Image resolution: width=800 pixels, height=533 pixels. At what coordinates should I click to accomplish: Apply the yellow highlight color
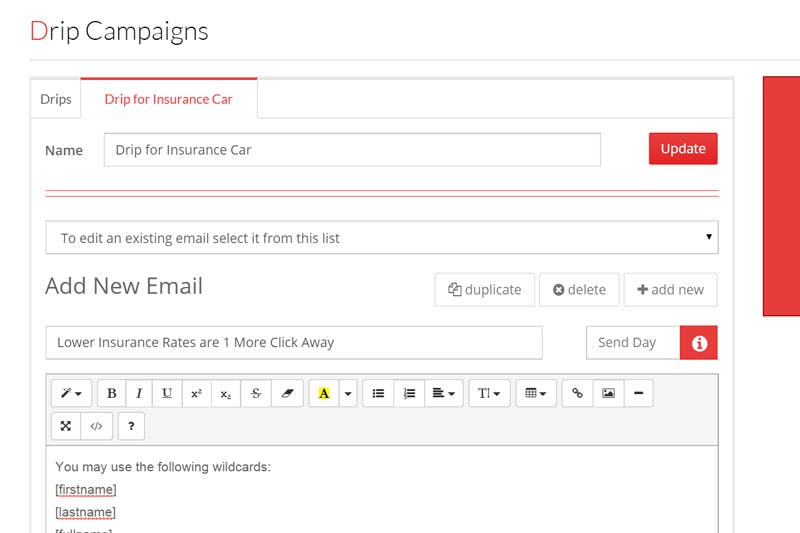point(323,393)
